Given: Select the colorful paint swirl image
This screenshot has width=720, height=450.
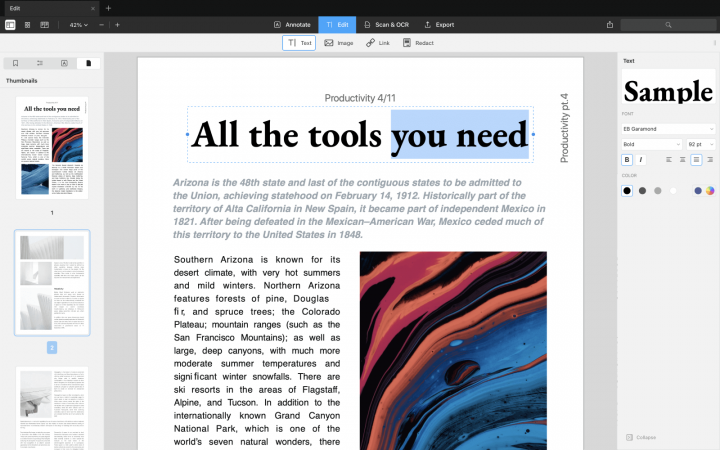Looking at the screenshot, I should coord(453,351).
